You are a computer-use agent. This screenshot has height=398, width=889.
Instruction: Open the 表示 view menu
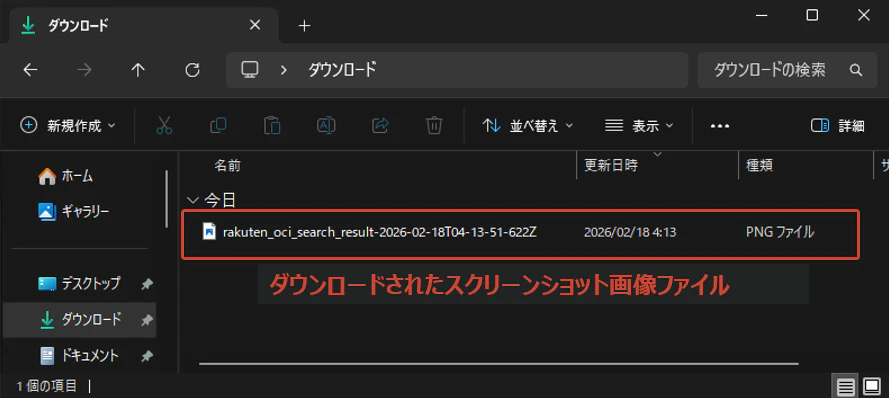[x=639, y=126]
